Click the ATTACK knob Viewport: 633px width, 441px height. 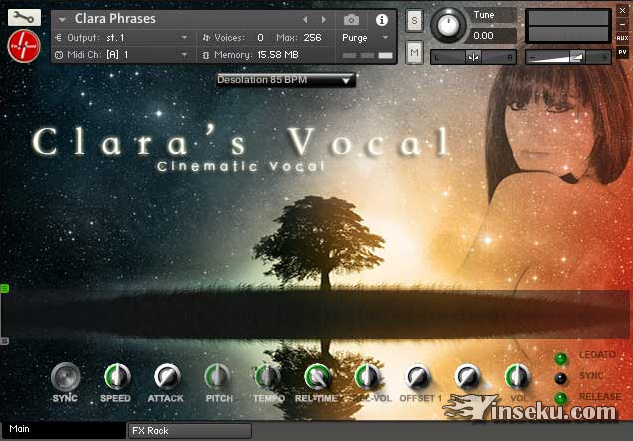(166, 376)
